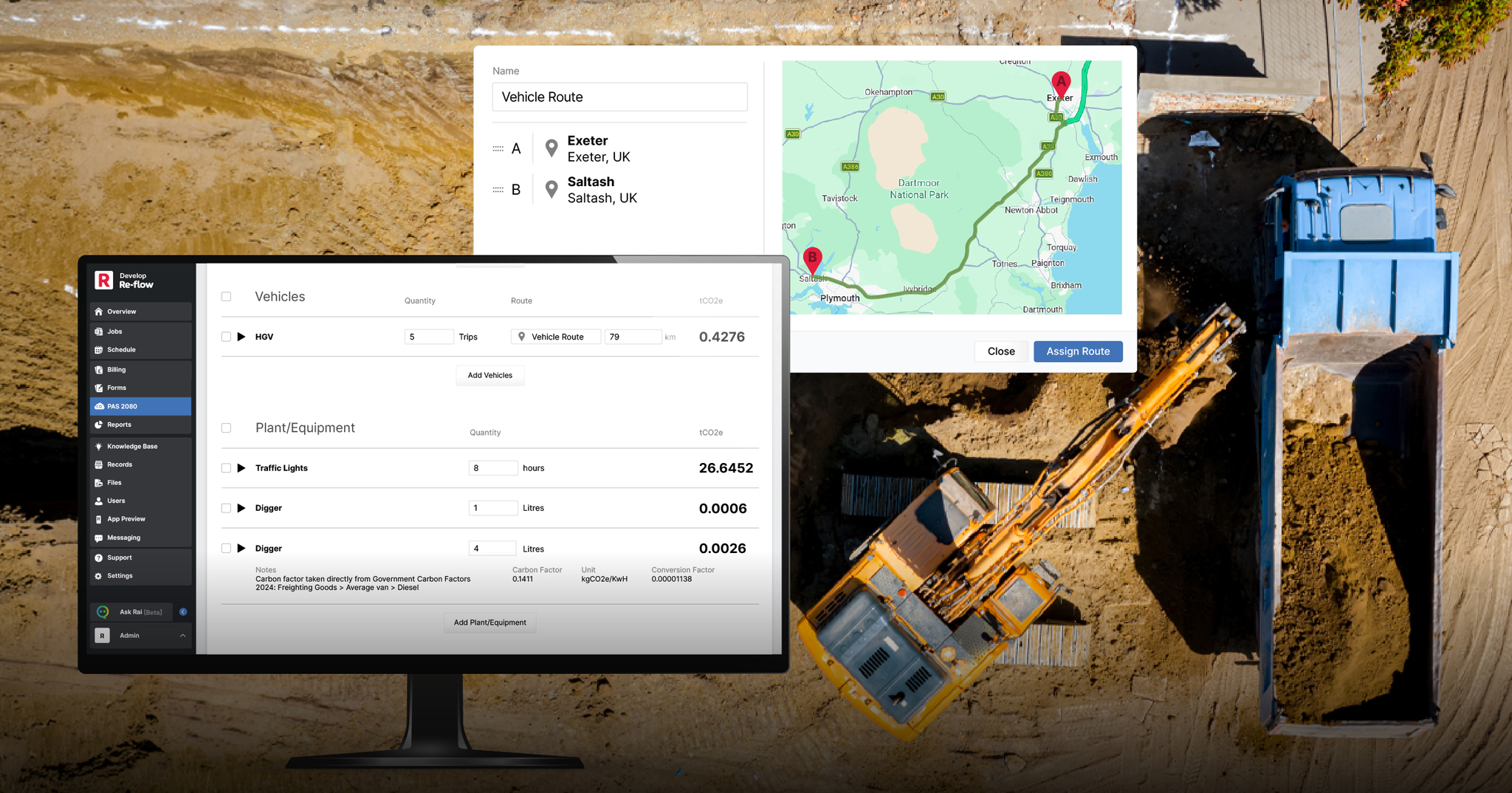The image size is (1512, 793).
Task: Expand the Admin account chevron
Action: pos(183,636)
